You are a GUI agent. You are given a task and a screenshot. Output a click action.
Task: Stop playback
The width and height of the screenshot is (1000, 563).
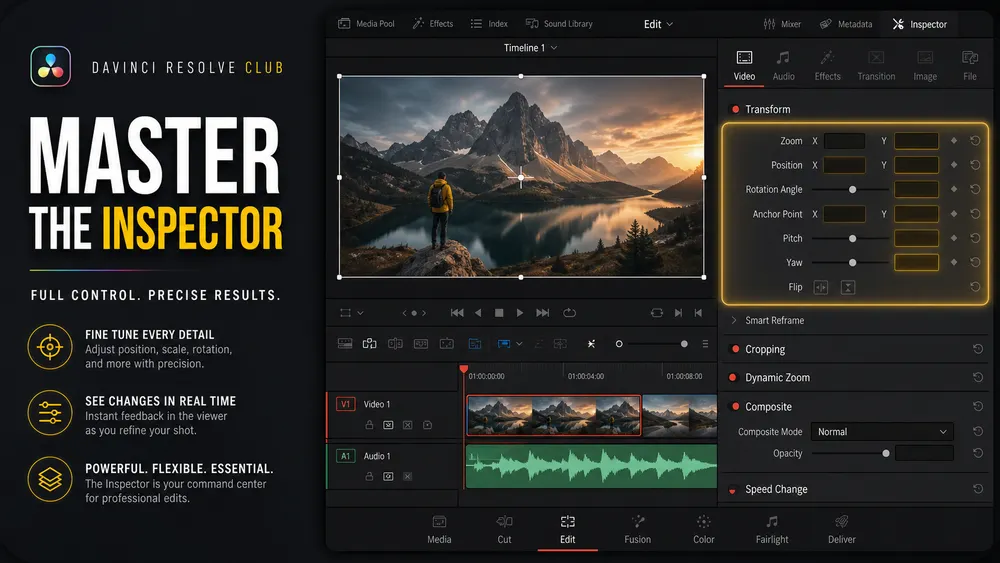click(499, 313)
